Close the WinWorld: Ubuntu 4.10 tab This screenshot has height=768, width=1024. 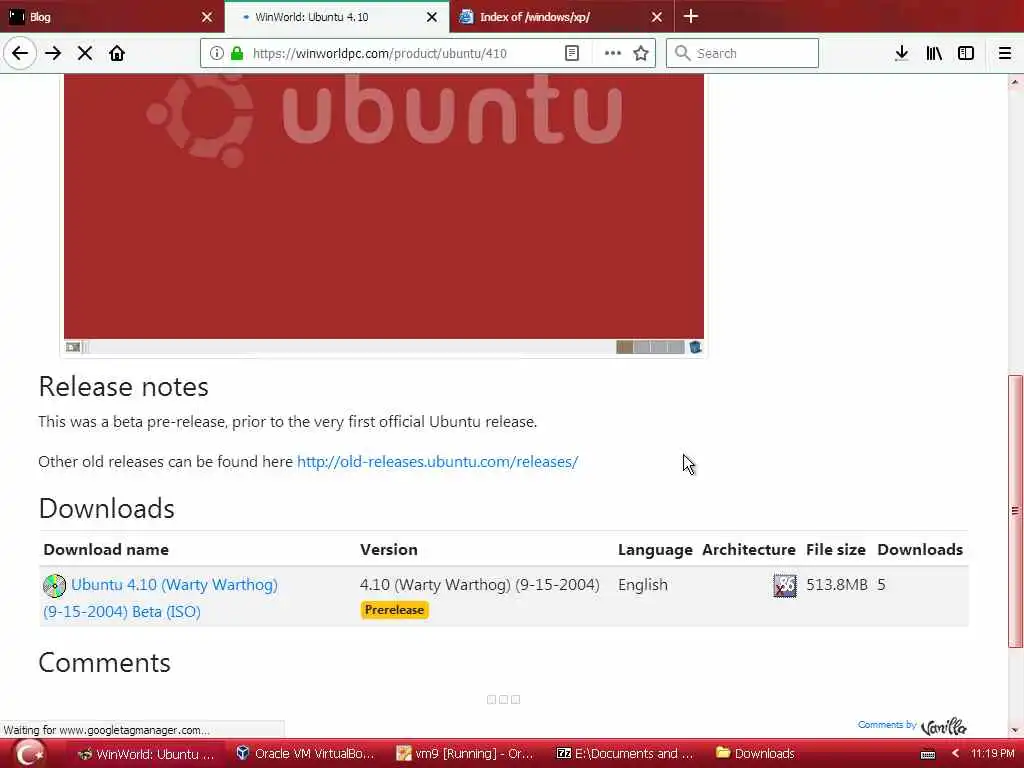(x=432, y=17)
